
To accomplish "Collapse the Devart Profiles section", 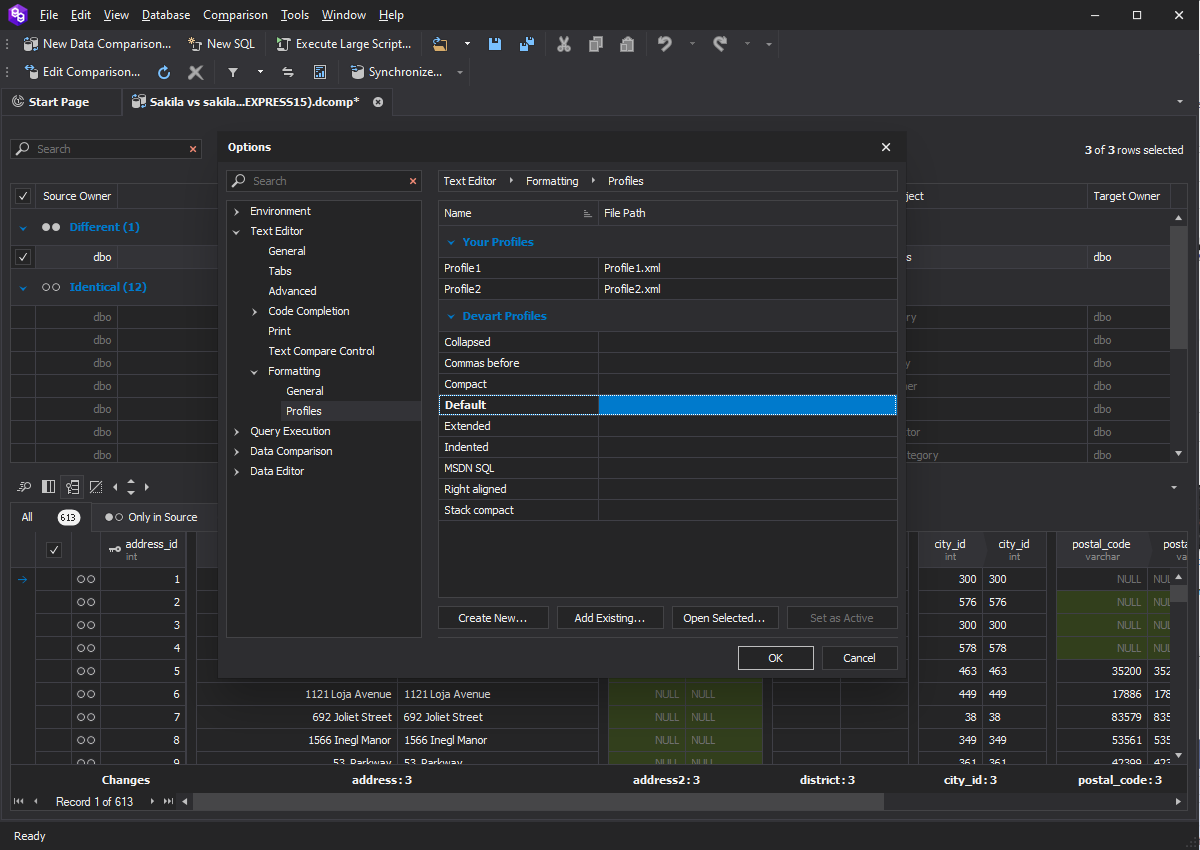I will coord(450,316).
